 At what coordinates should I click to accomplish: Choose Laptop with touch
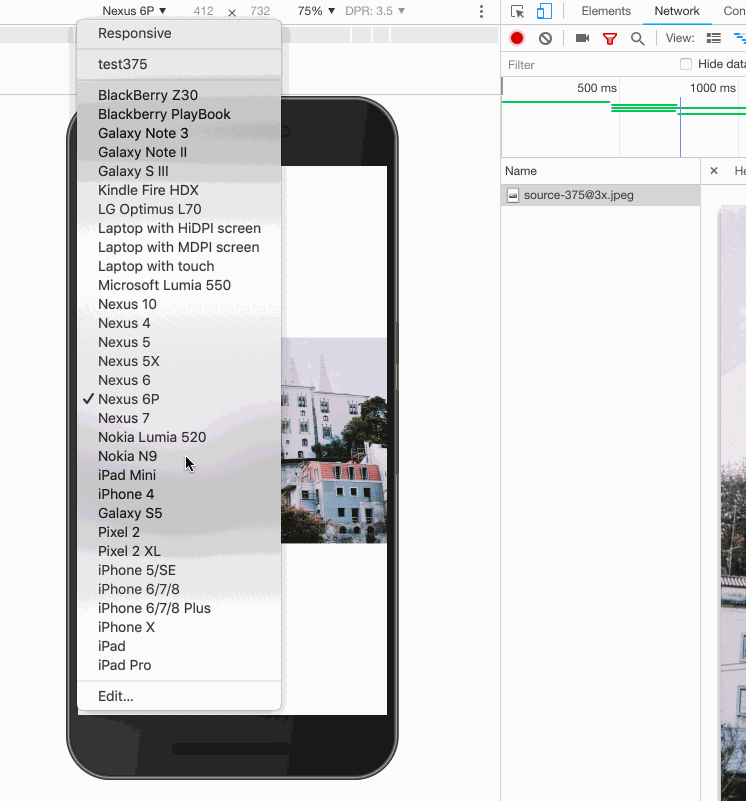[179, 266]
